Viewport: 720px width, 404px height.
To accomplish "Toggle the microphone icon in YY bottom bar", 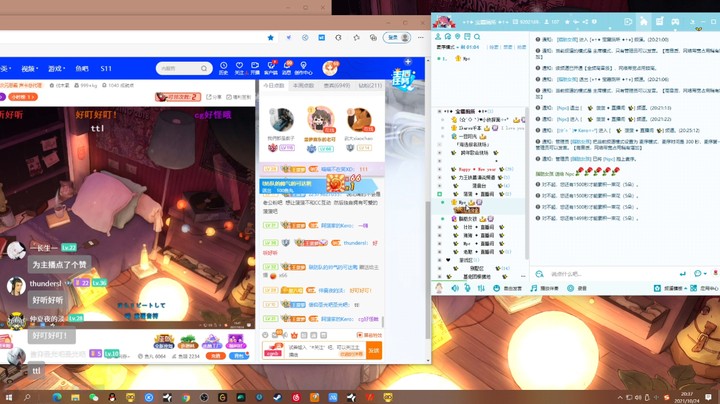I will [467, 288].
